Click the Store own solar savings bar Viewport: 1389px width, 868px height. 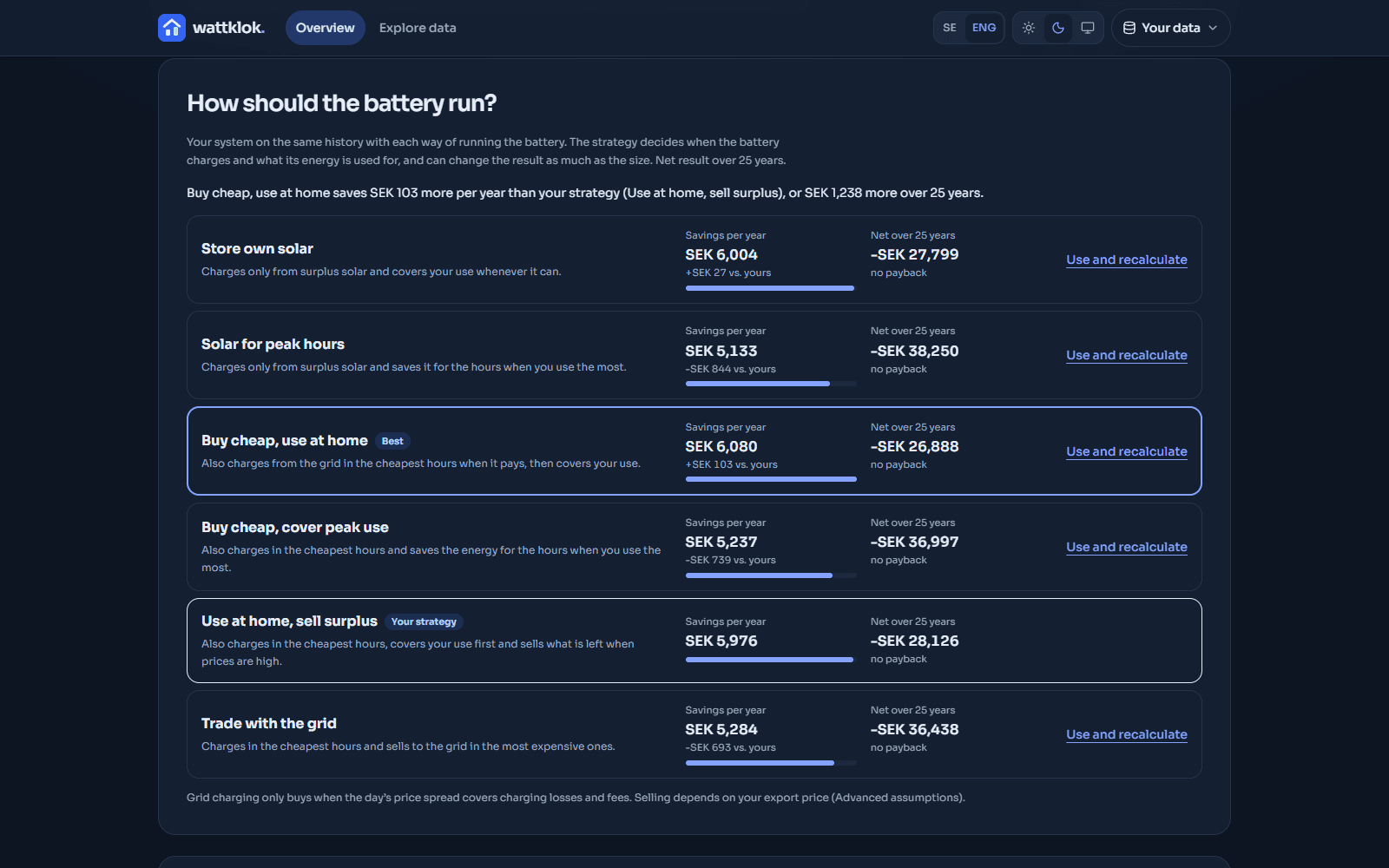(771, 288)
